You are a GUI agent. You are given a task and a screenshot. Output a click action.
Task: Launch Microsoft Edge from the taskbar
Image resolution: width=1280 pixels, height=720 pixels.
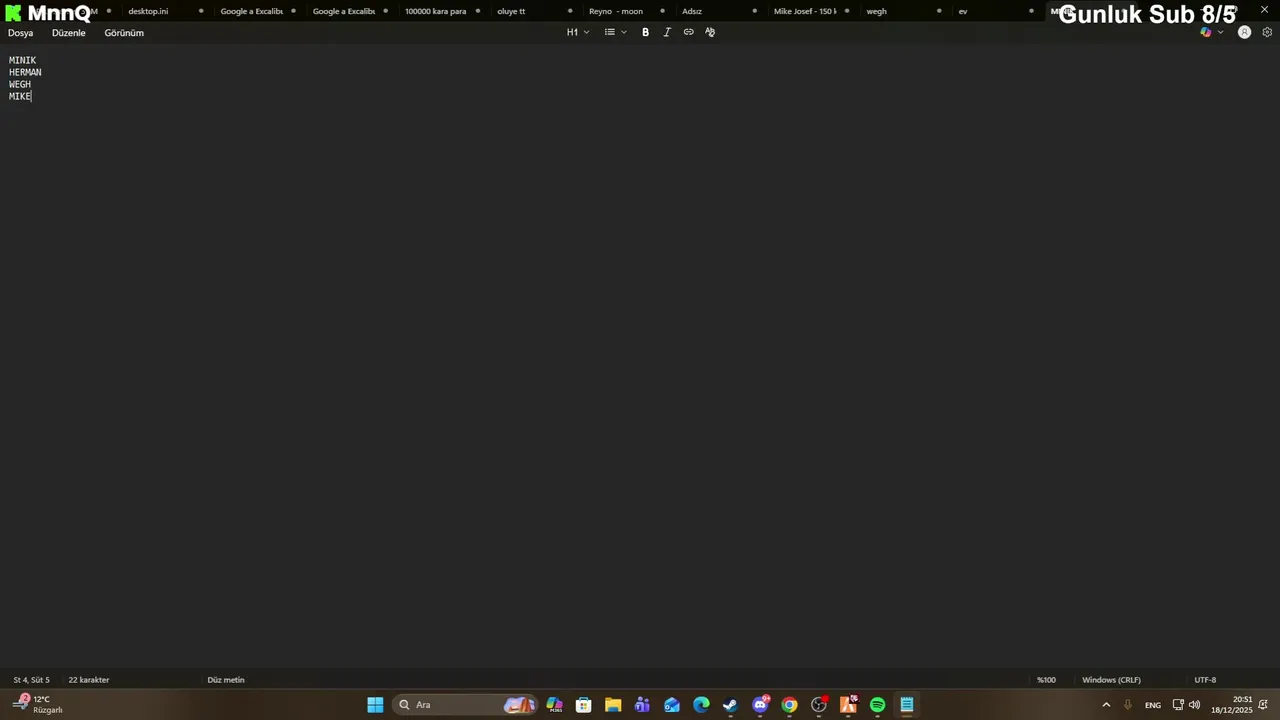pyautogui.click(x=701, y=705)
